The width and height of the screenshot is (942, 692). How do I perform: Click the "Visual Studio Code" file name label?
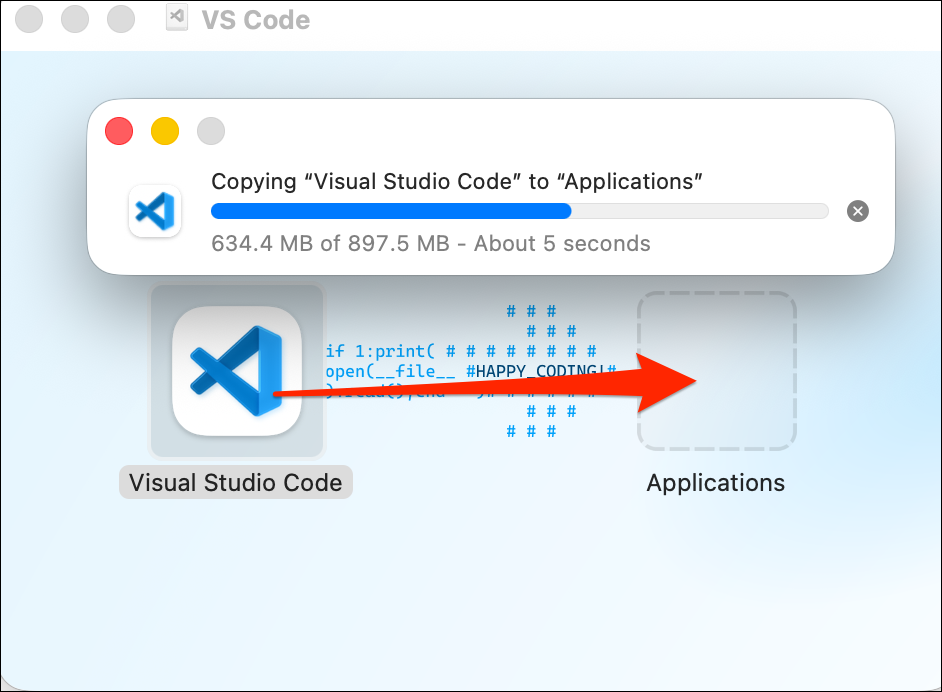236,482
